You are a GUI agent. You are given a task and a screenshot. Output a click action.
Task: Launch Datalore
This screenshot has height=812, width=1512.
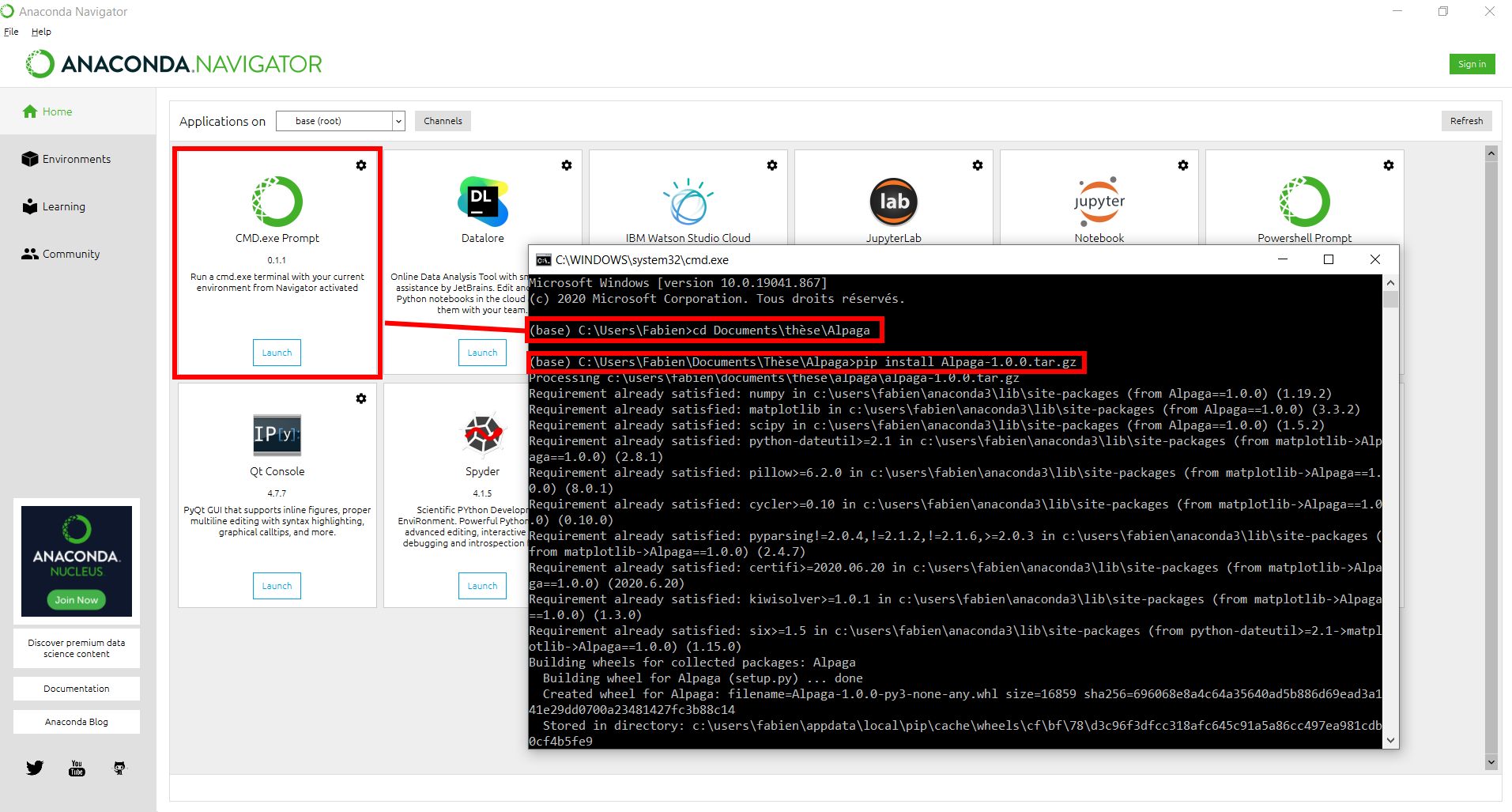[482, 353]
